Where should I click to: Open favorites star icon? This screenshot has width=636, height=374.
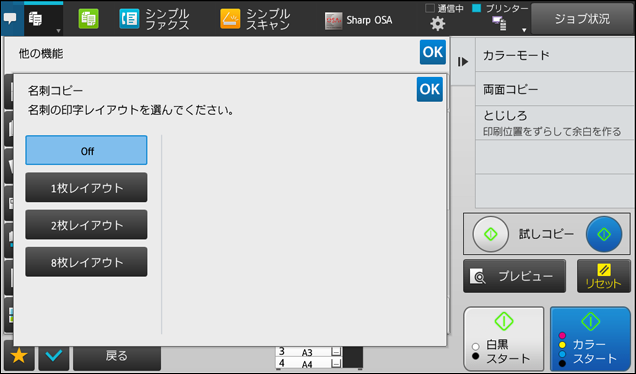(x=19, y=356)
